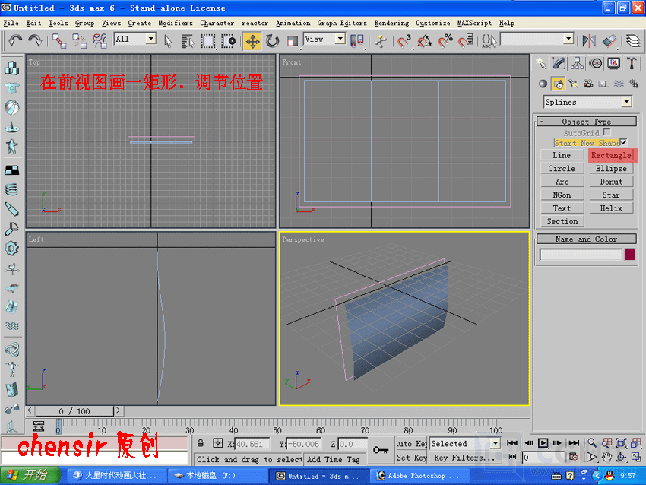
Task: Toggle the Spinner Snap icon
Action: [x=466, y=41]
